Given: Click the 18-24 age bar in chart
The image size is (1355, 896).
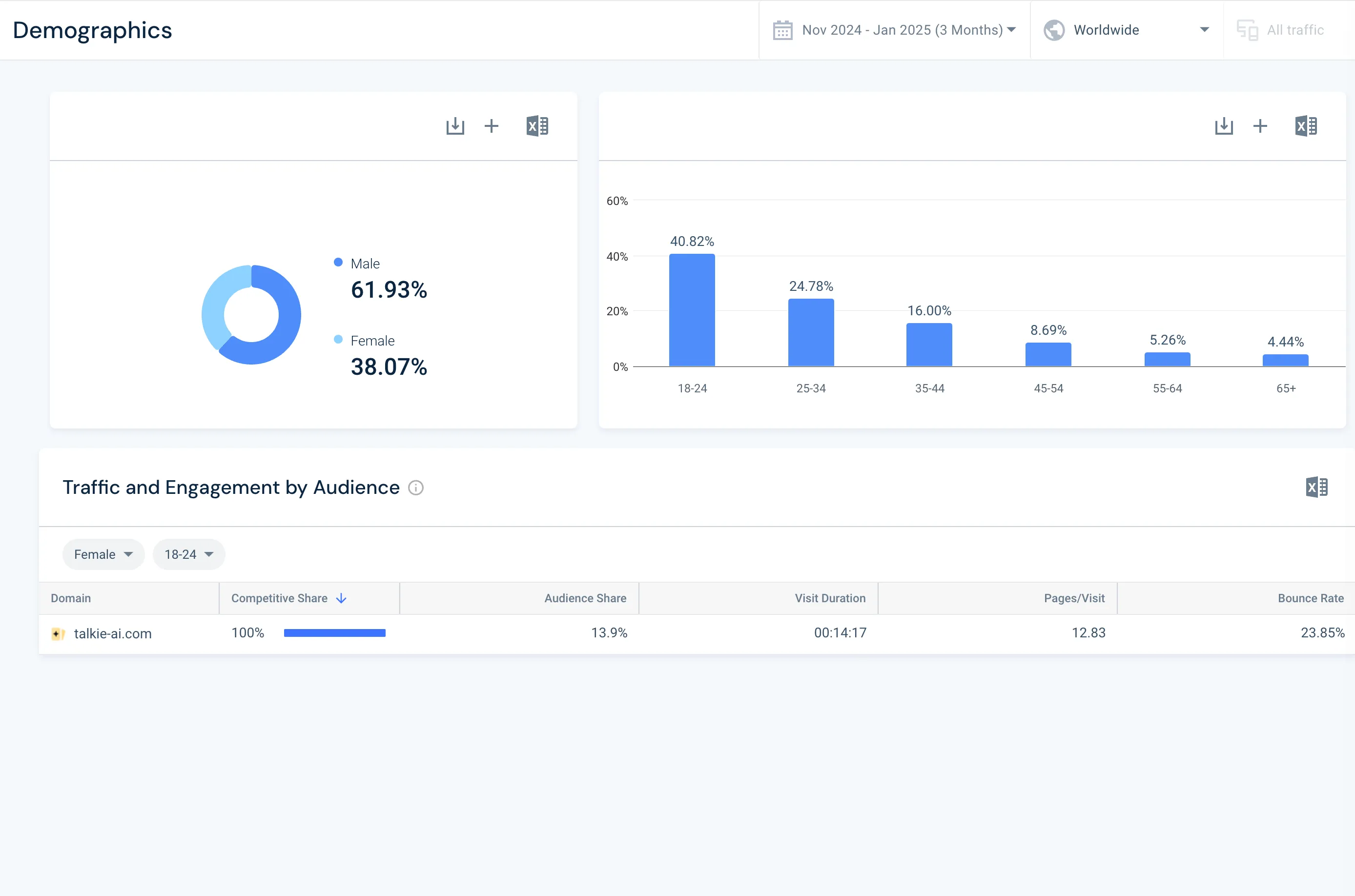Looking at the screenshot, I should point(692,310).
